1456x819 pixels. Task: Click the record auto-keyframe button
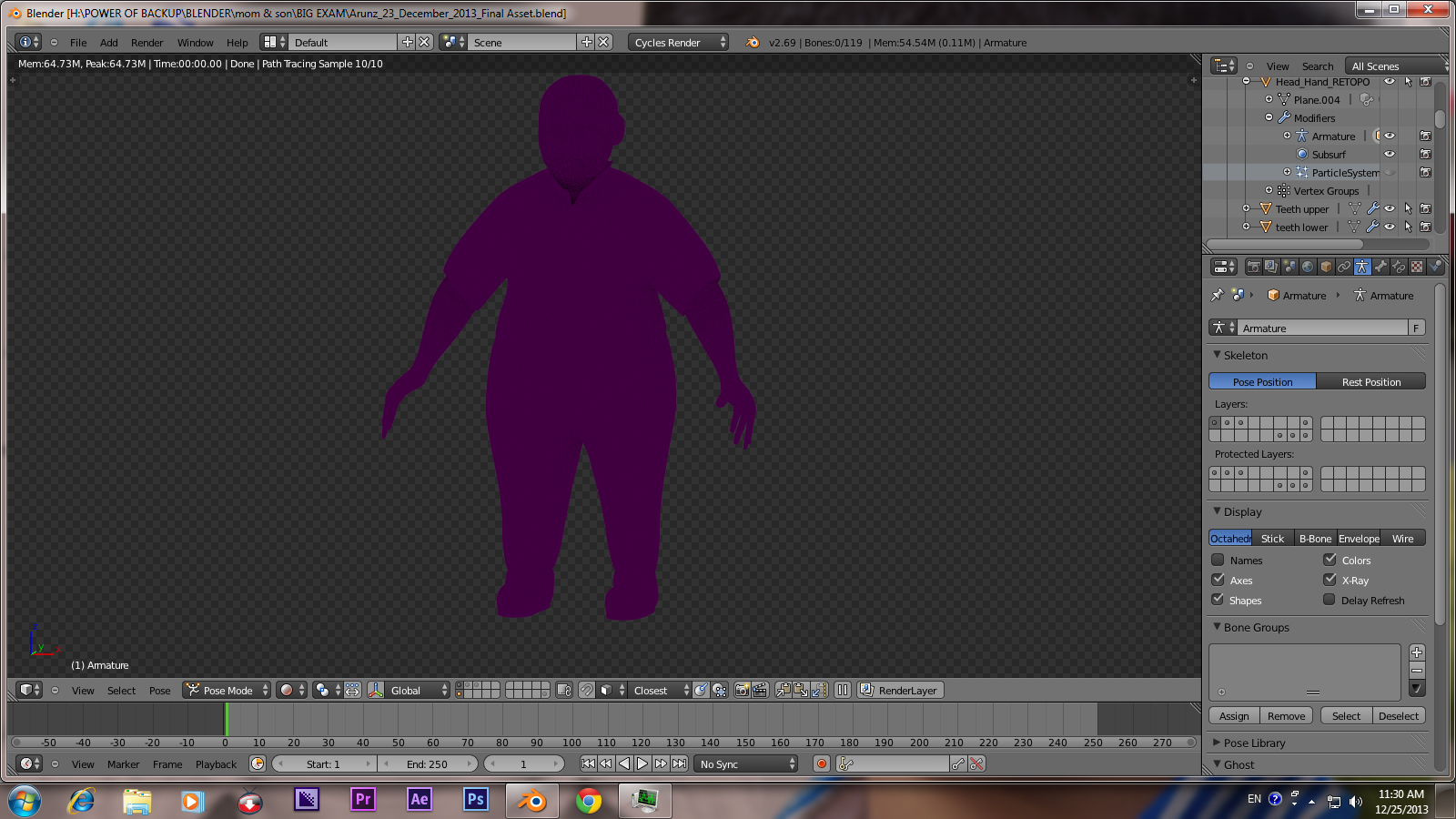[x=822, y=763]
